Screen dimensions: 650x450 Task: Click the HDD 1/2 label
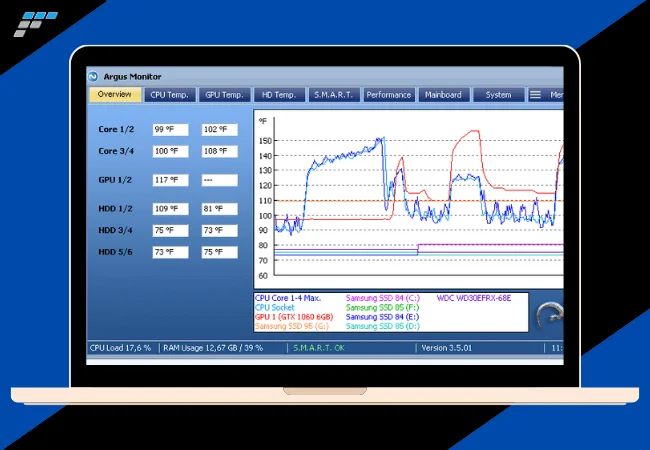115,208
